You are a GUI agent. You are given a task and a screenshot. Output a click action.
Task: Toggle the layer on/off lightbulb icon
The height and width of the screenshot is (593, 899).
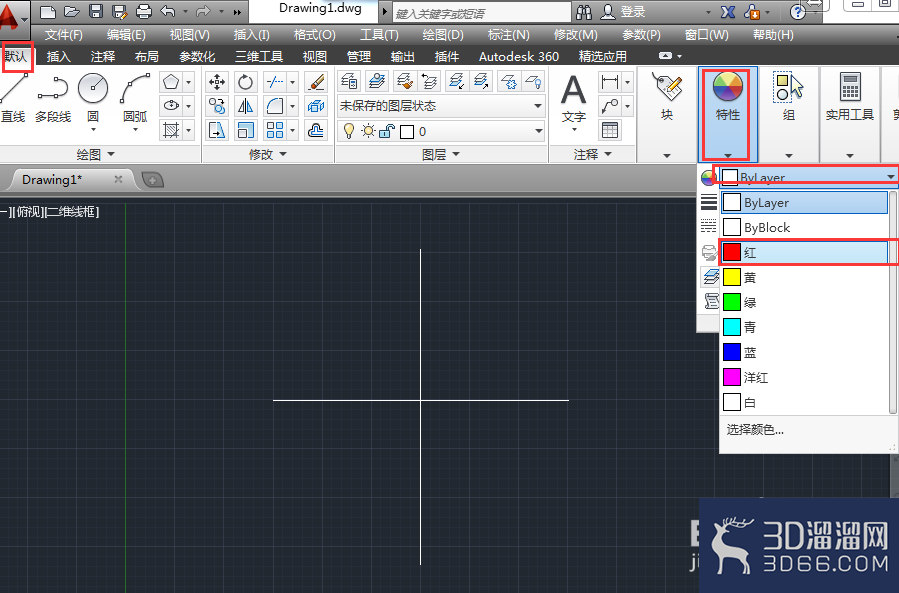click(x=348, y=131)
